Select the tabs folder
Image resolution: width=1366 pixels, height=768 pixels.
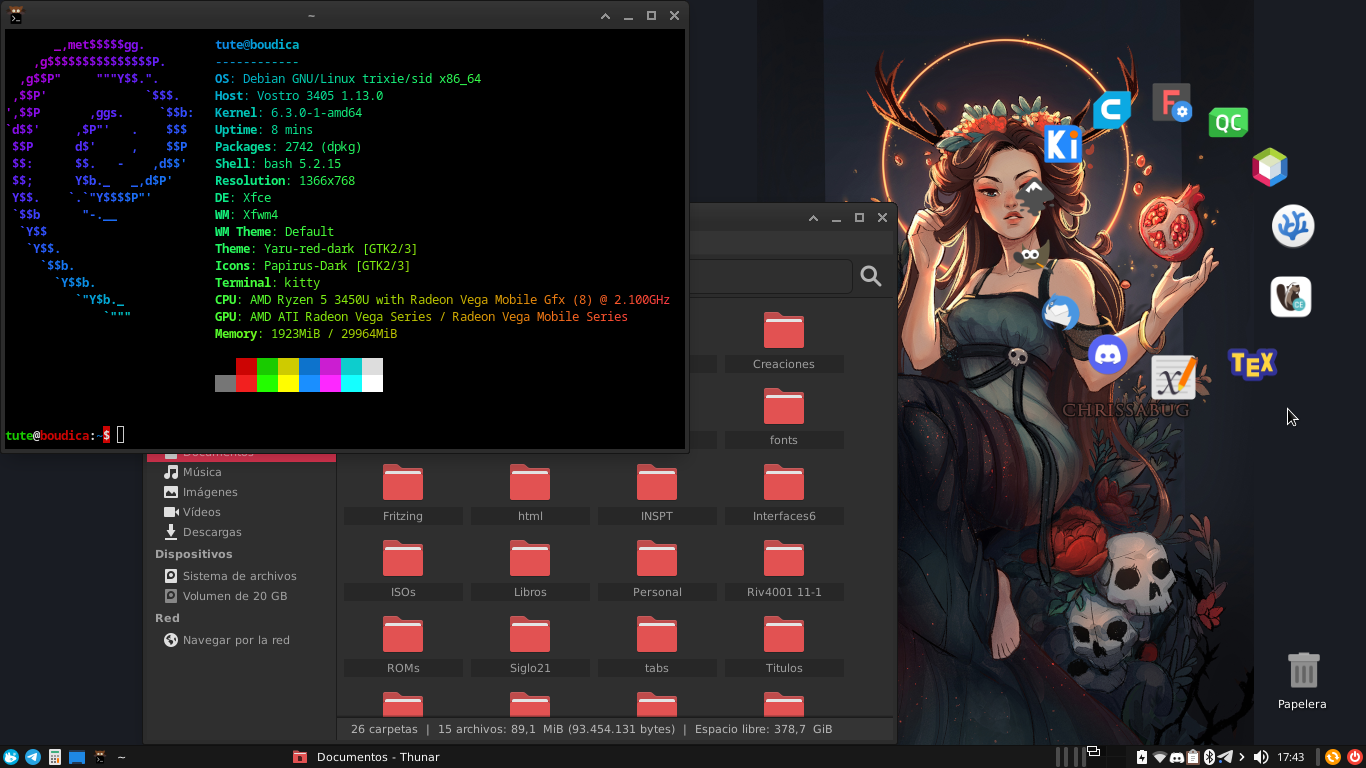click(x=657, y=646)
